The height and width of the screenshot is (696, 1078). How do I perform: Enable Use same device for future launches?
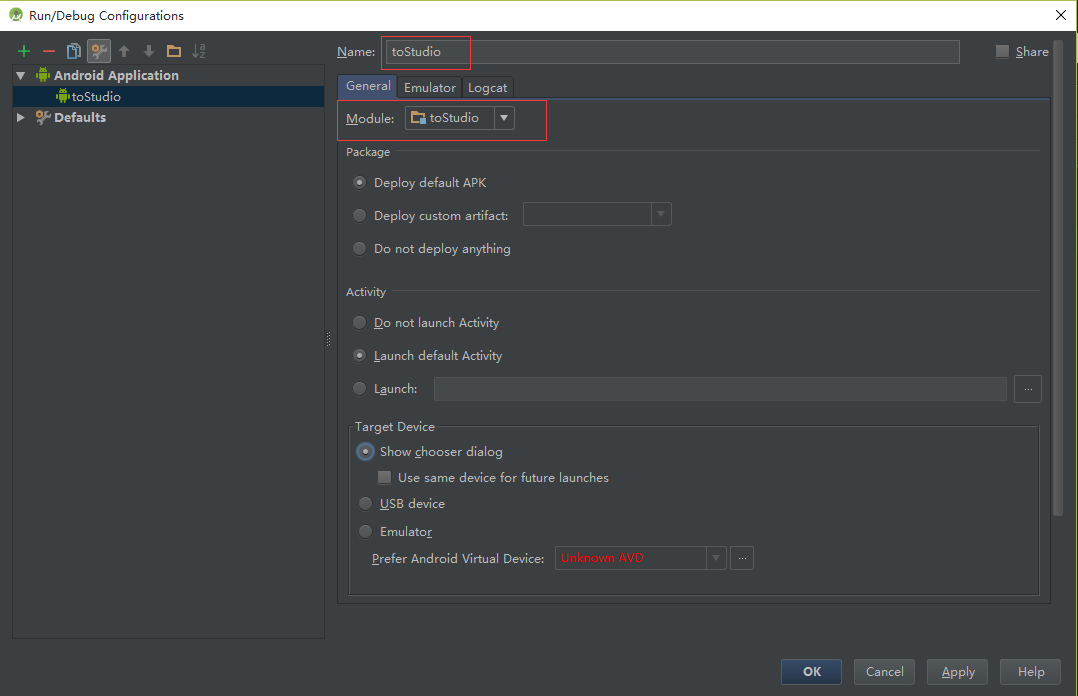(384, 477)
